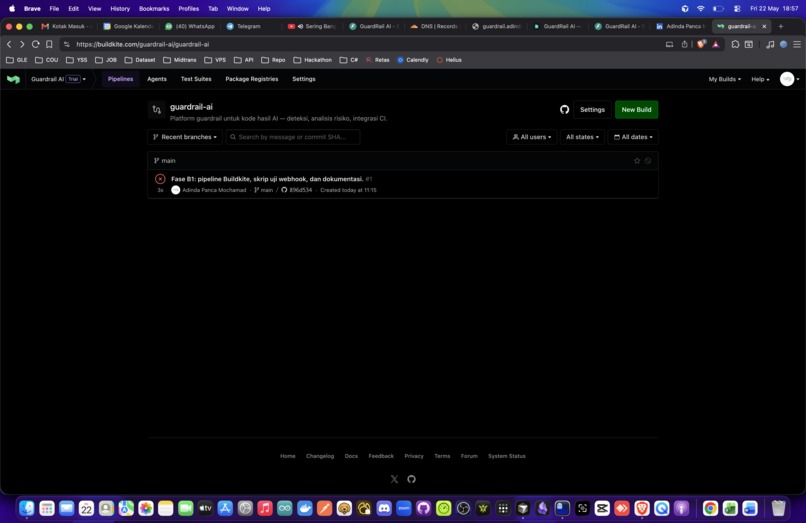Bookmark this page
806x523 pixels.
click(49, 44)
